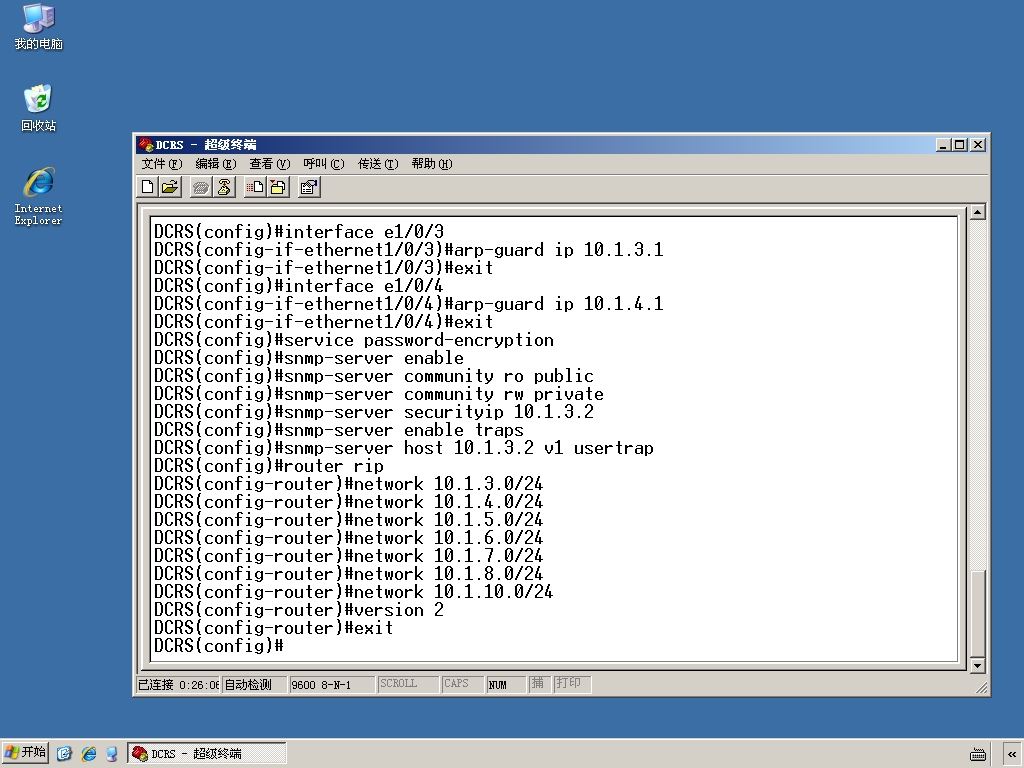Image resolution: width=1024 pixels, height=768 pixels.
Task: Click the third quick launch icon in taskbar
Action: pyautogui.click(x=112, y=754)
